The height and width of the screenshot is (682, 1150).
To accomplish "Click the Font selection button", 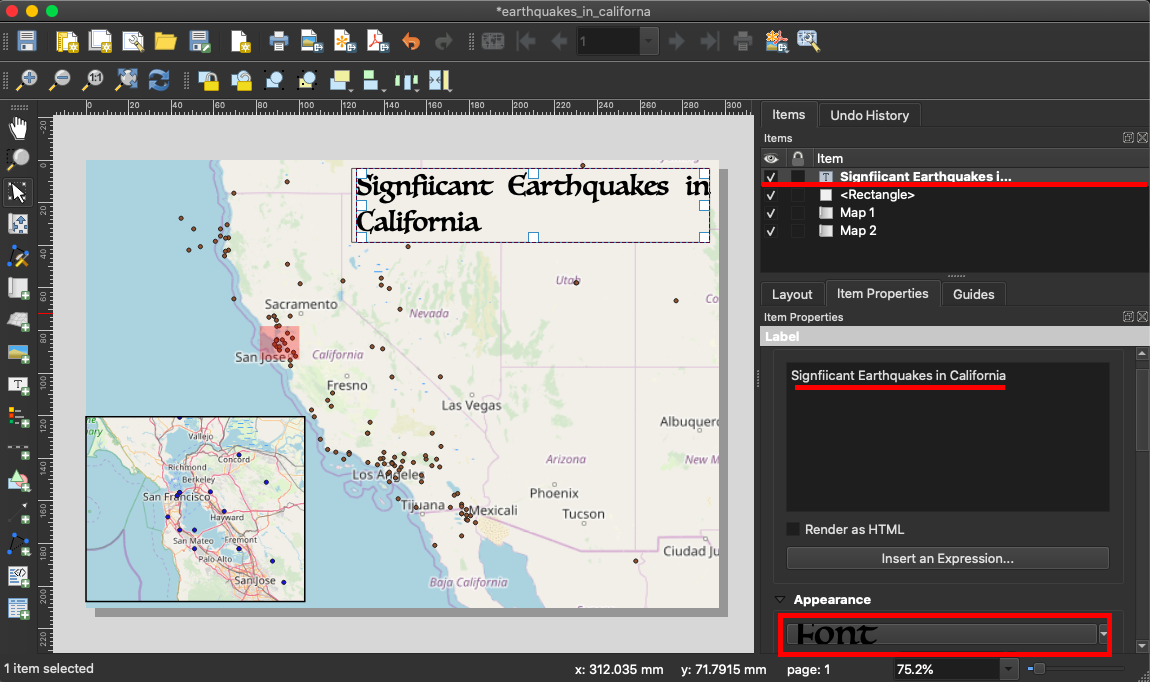I will tap(940, 634).
